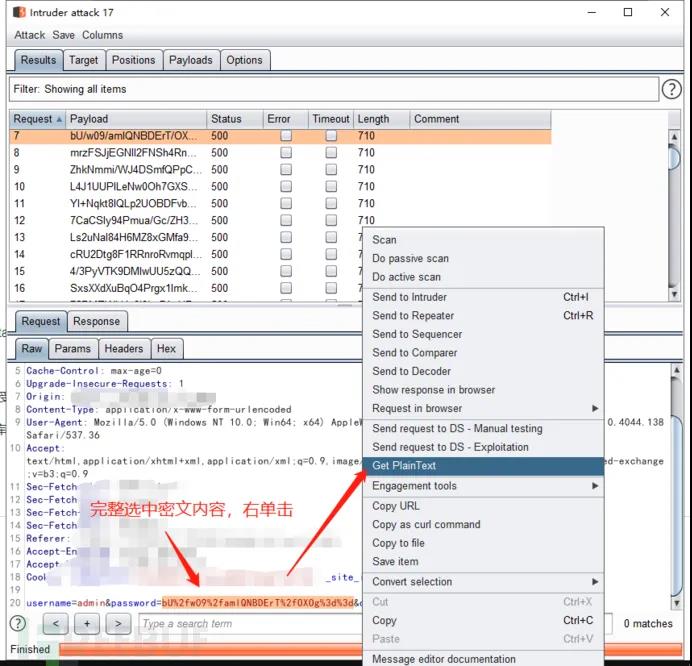Click the previous match '<' button
This screenshot has height=666, width=692.
tap(56, 624)
